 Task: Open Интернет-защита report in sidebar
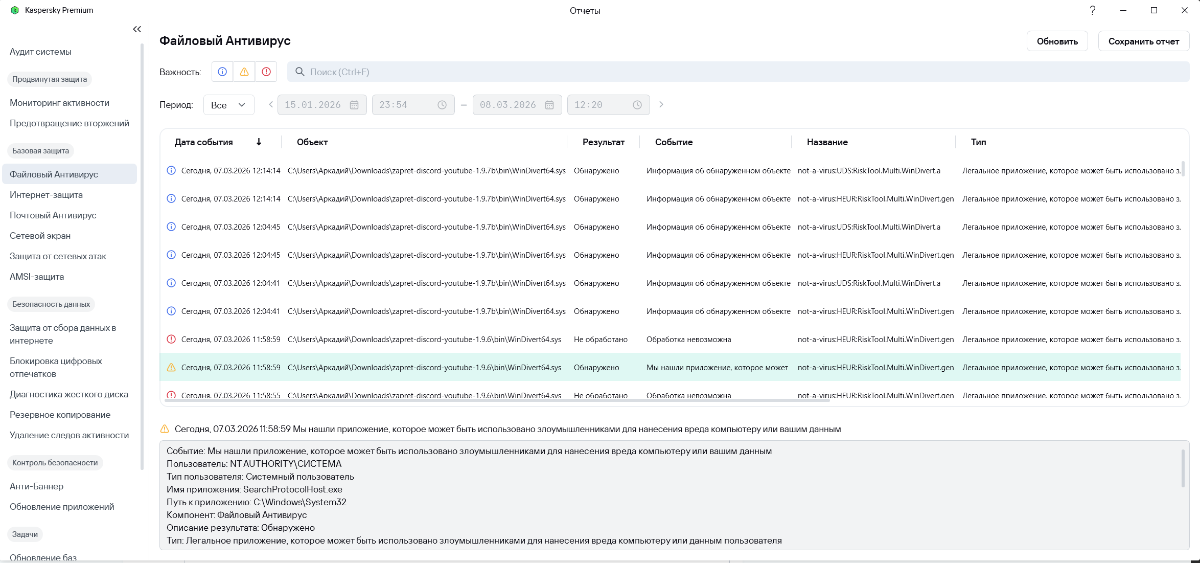(x=46, y=195)
